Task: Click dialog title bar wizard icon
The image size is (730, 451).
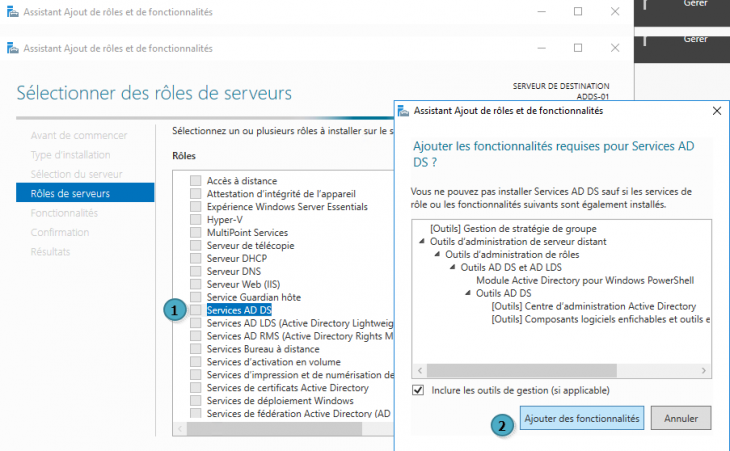Action: pyautogui.click(x=403, y=111)
